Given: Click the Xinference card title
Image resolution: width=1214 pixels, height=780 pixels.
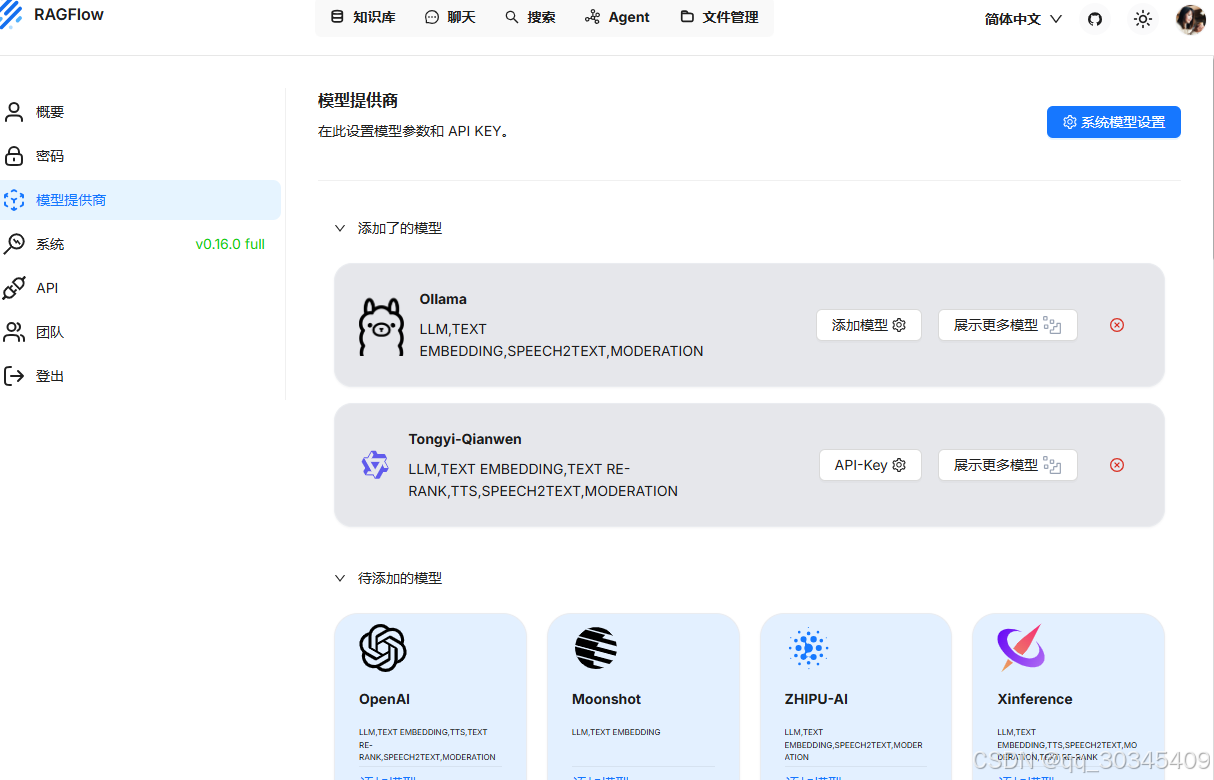Looking at the screenshot, I should pos(1035,699).
